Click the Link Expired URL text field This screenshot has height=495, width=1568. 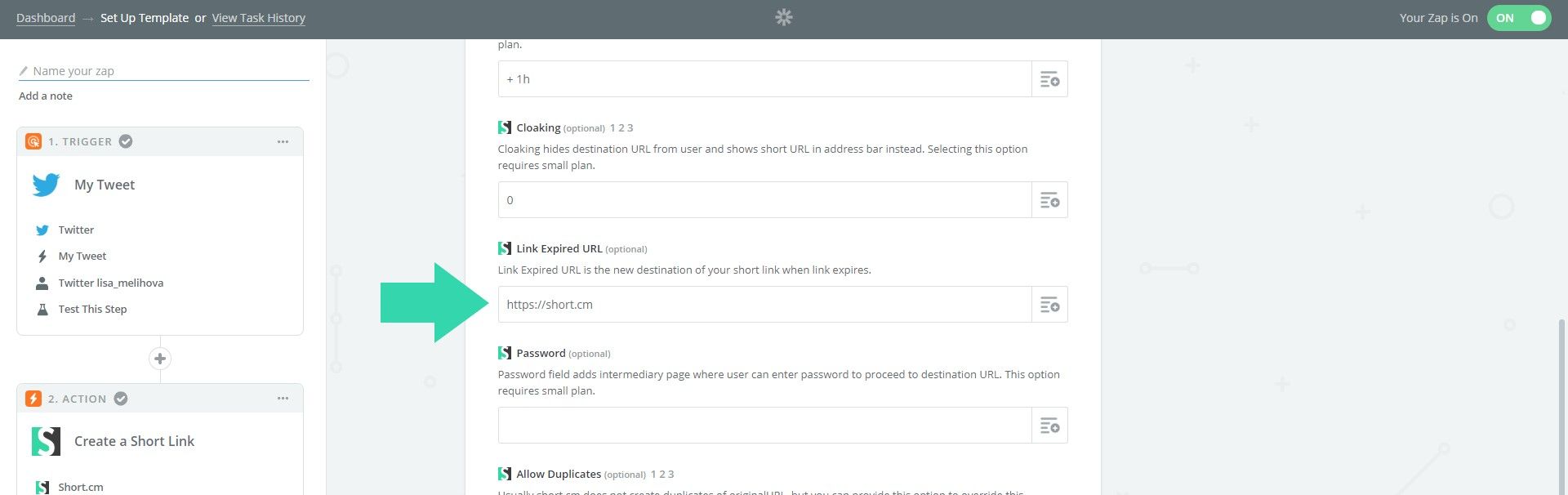pos(764,305)
